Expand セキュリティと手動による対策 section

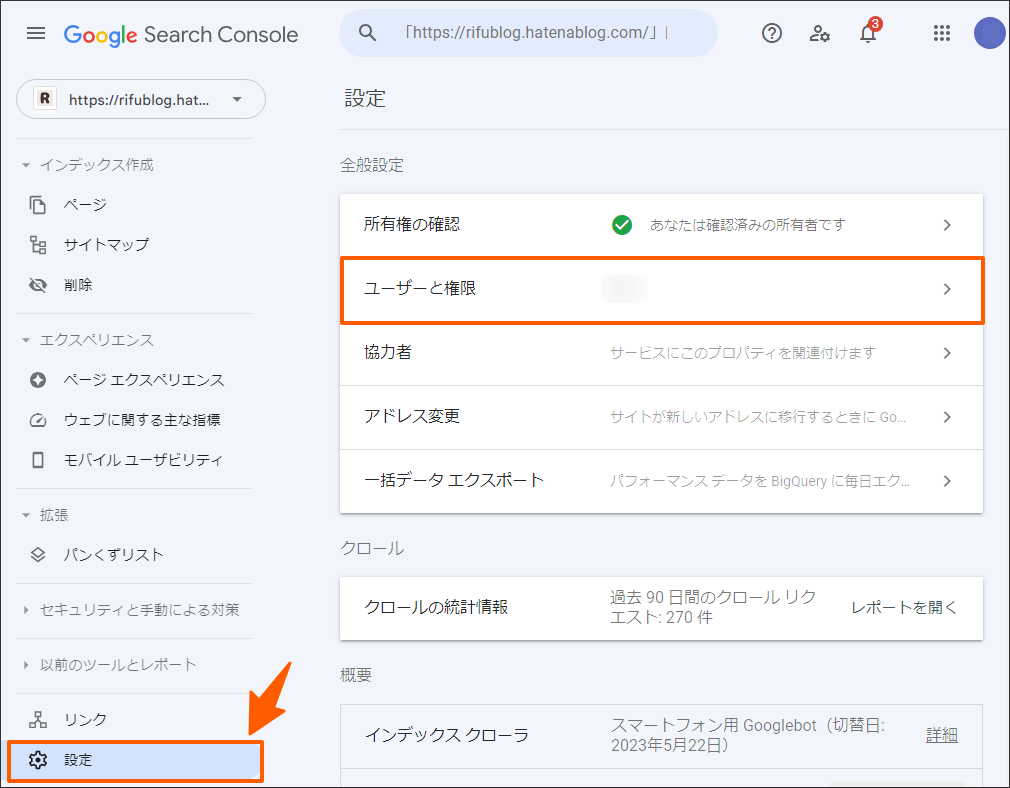click(x=26, y=610)
